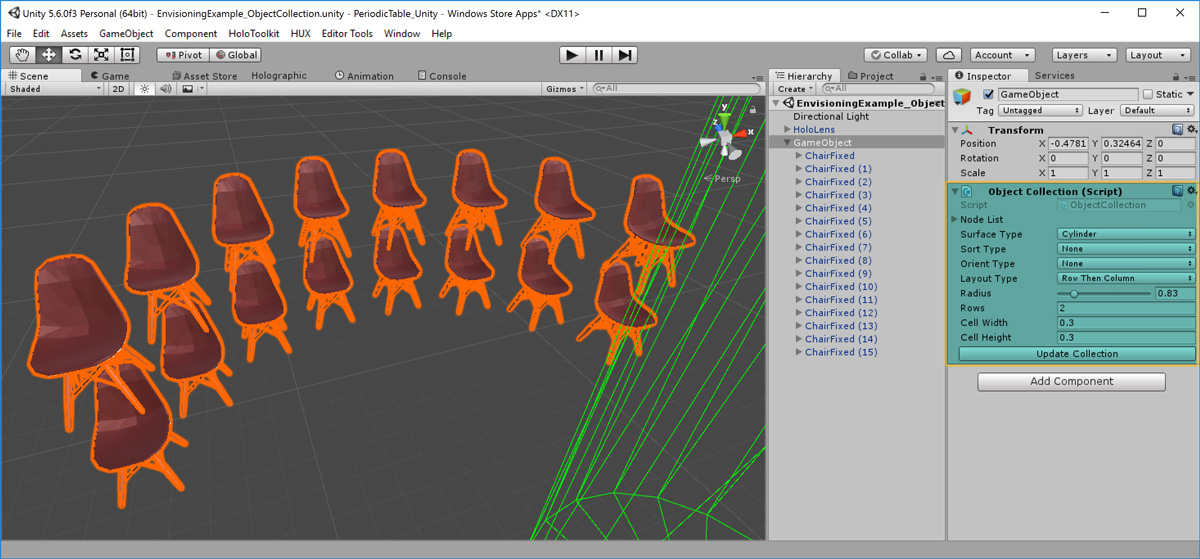Uncheck the GameObject active checkbox
The height and width of the screenshot is (559, 1200).
tap(989, 95)
